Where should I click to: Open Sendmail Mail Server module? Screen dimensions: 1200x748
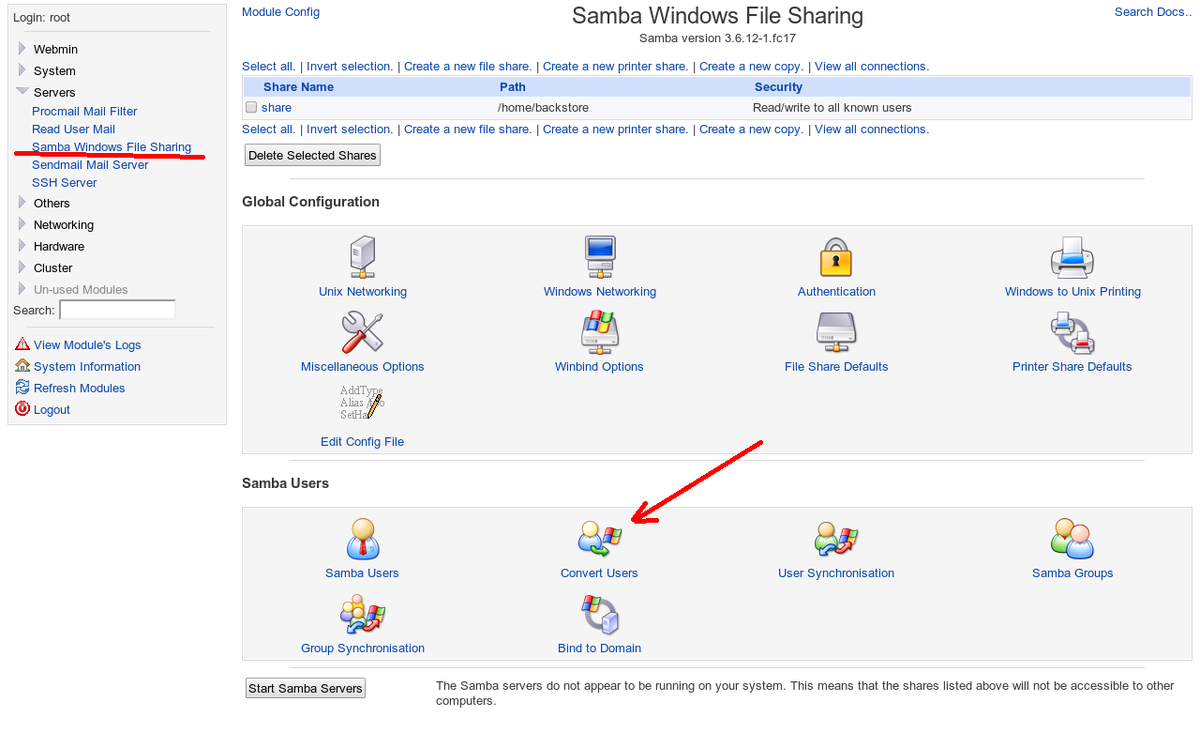click(90, 165)
